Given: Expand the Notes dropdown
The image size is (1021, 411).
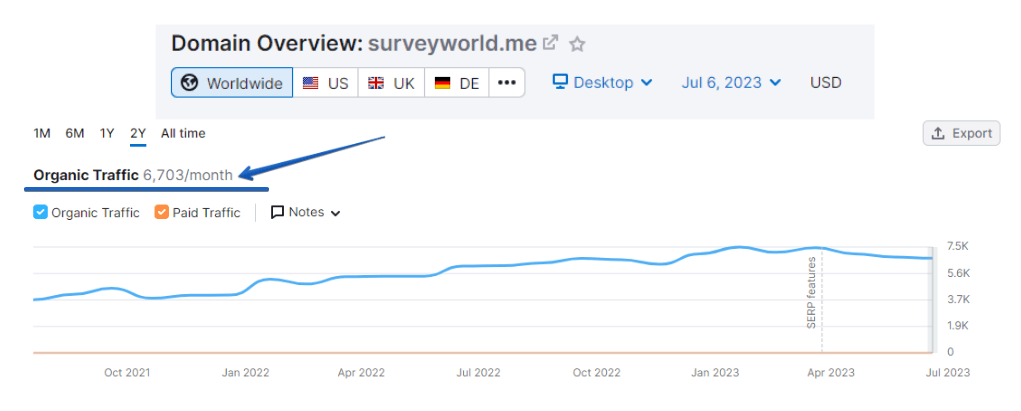Looking at the screenshot, I should 305,212.
